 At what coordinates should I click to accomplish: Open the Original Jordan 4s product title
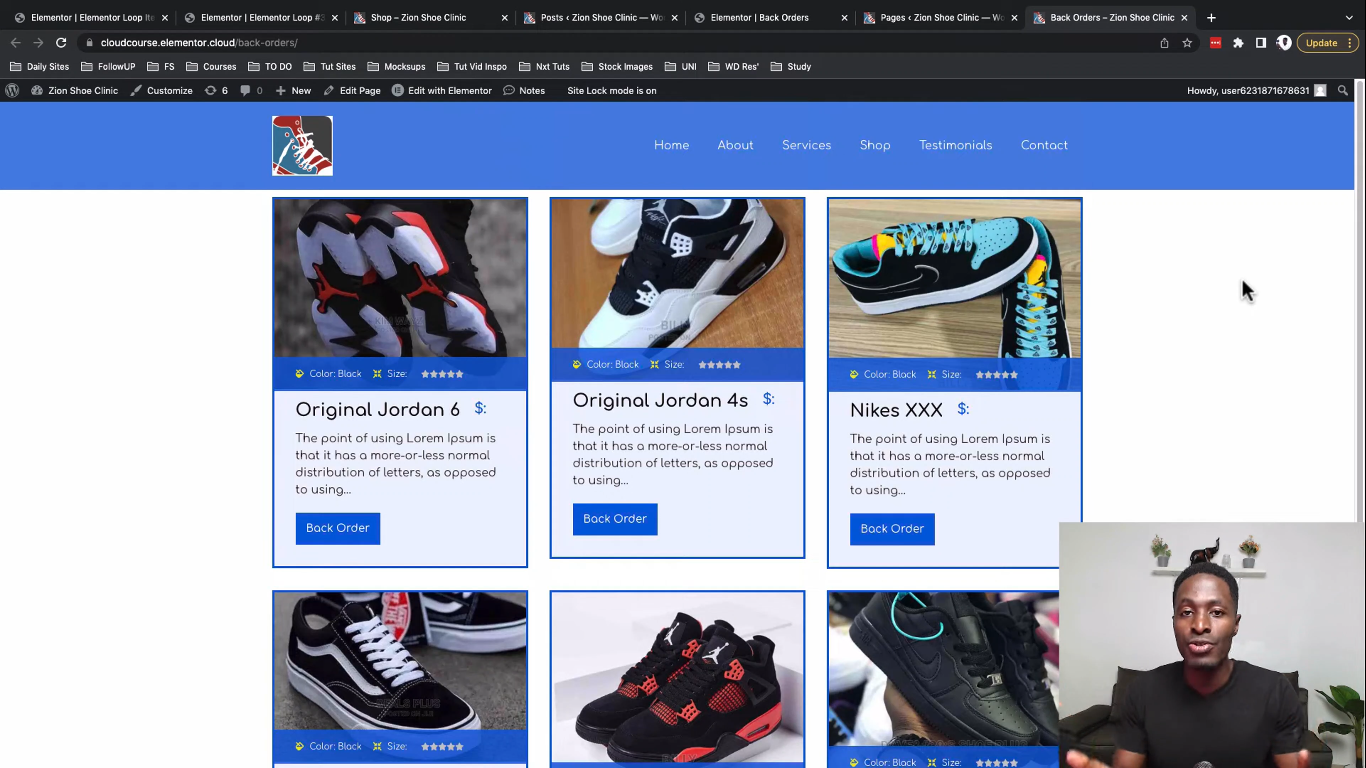[660, 401]
